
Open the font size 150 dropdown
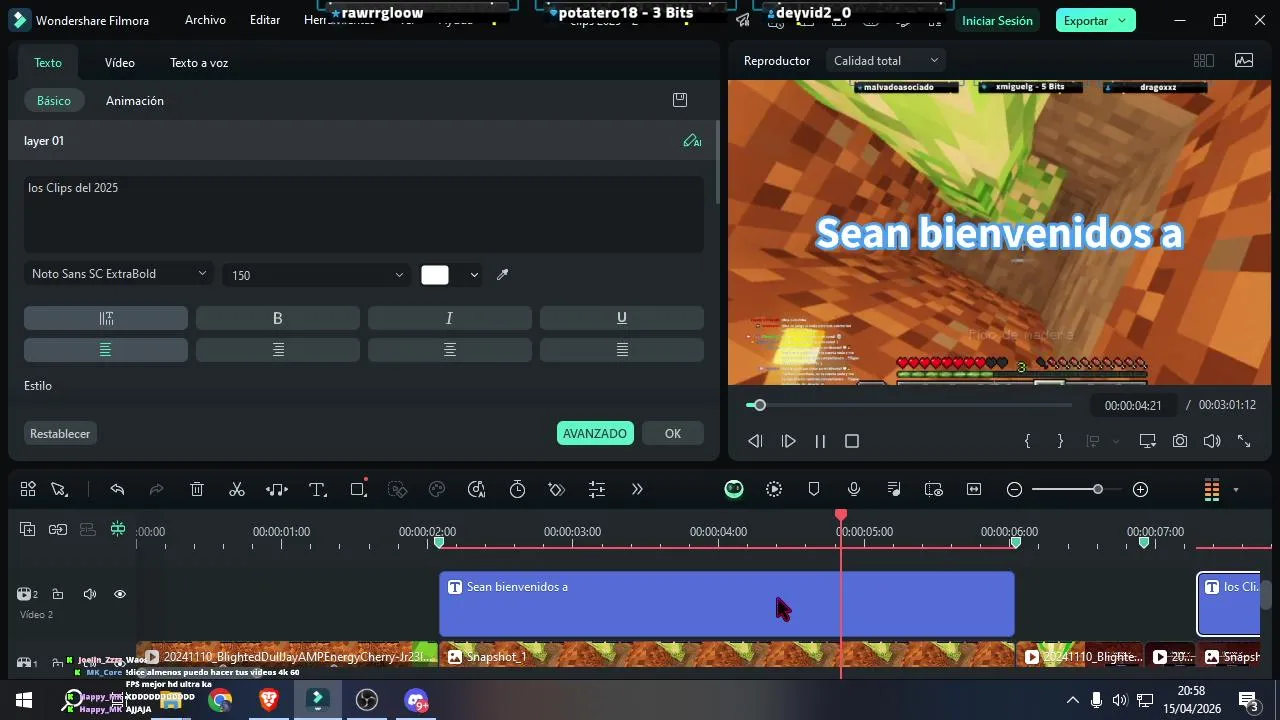click(x=317, y=275)
